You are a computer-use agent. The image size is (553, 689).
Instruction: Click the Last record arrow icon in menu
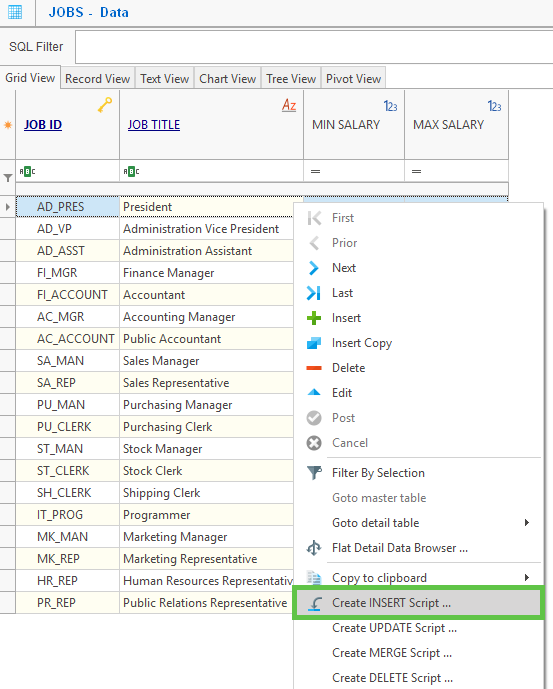(x=313, y=293)
